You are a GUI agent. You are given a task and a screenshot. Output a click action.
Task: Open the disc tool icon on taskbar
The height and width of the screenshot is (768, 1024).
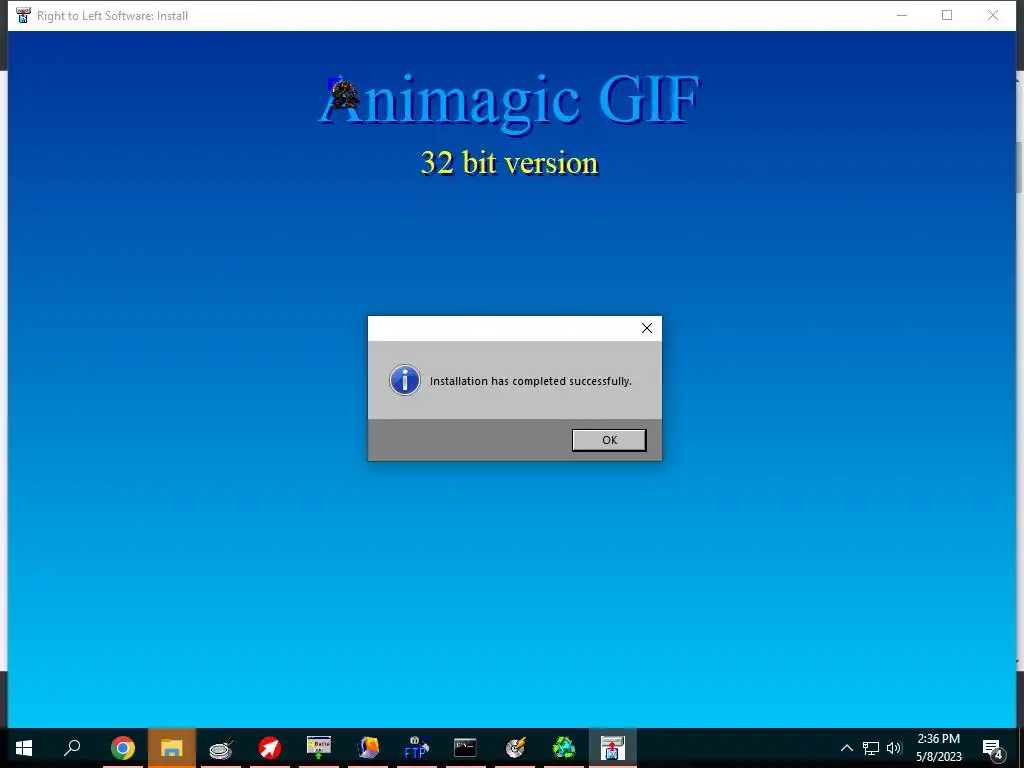click(515, 748)
